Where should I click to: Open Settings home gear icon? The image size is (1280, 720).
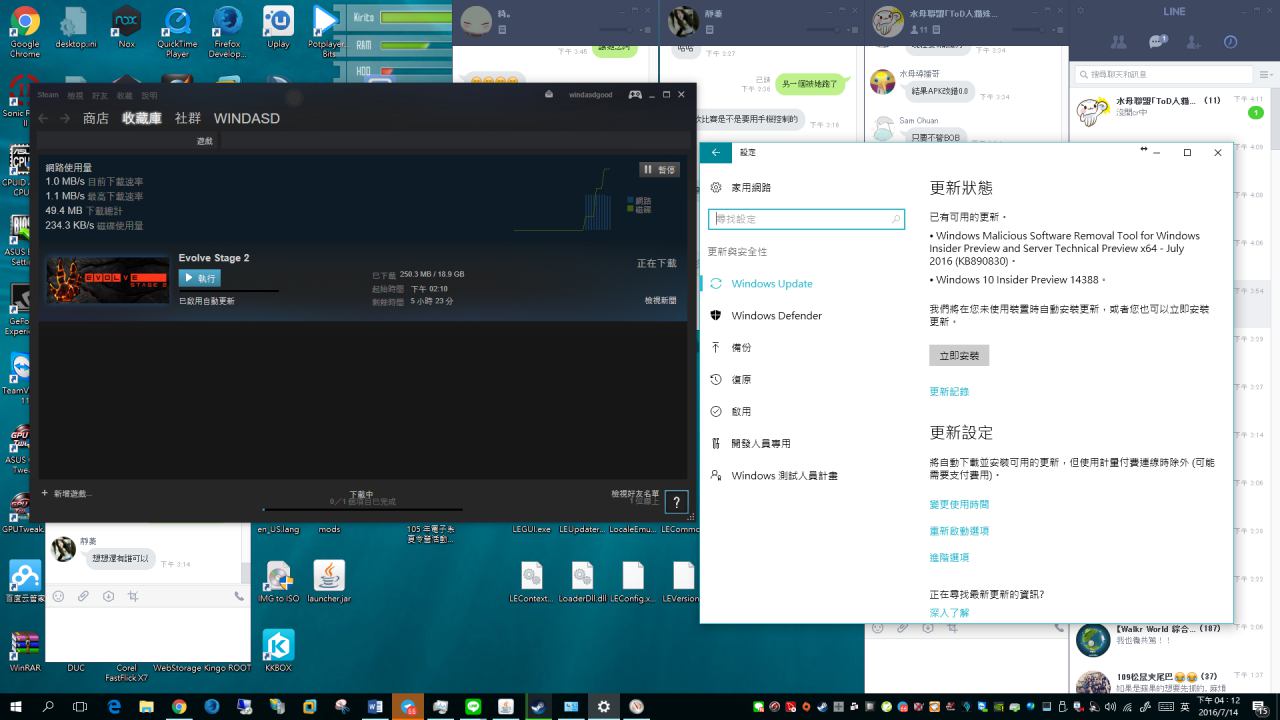[716, 188]
